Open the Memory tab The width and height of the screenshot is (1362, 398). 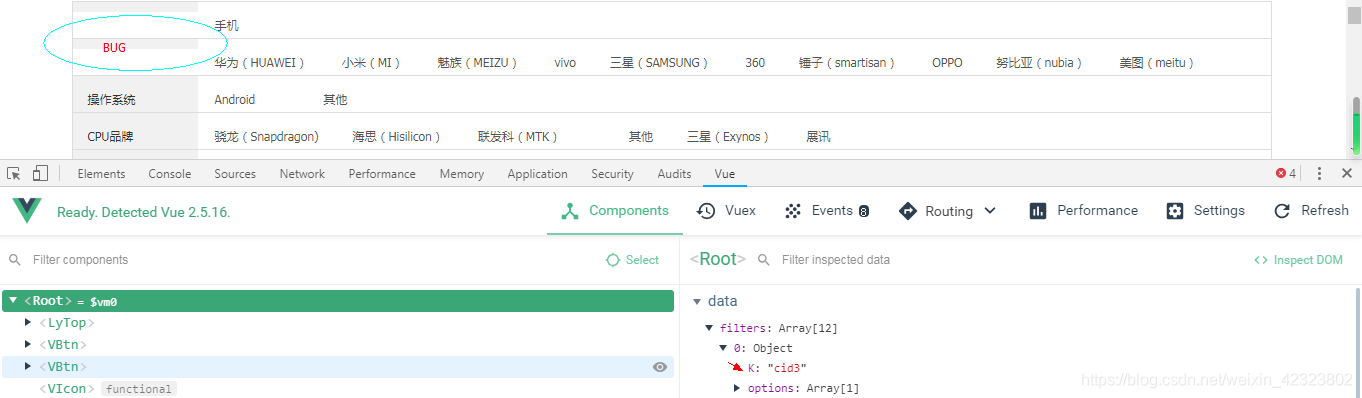pos(461,173)
